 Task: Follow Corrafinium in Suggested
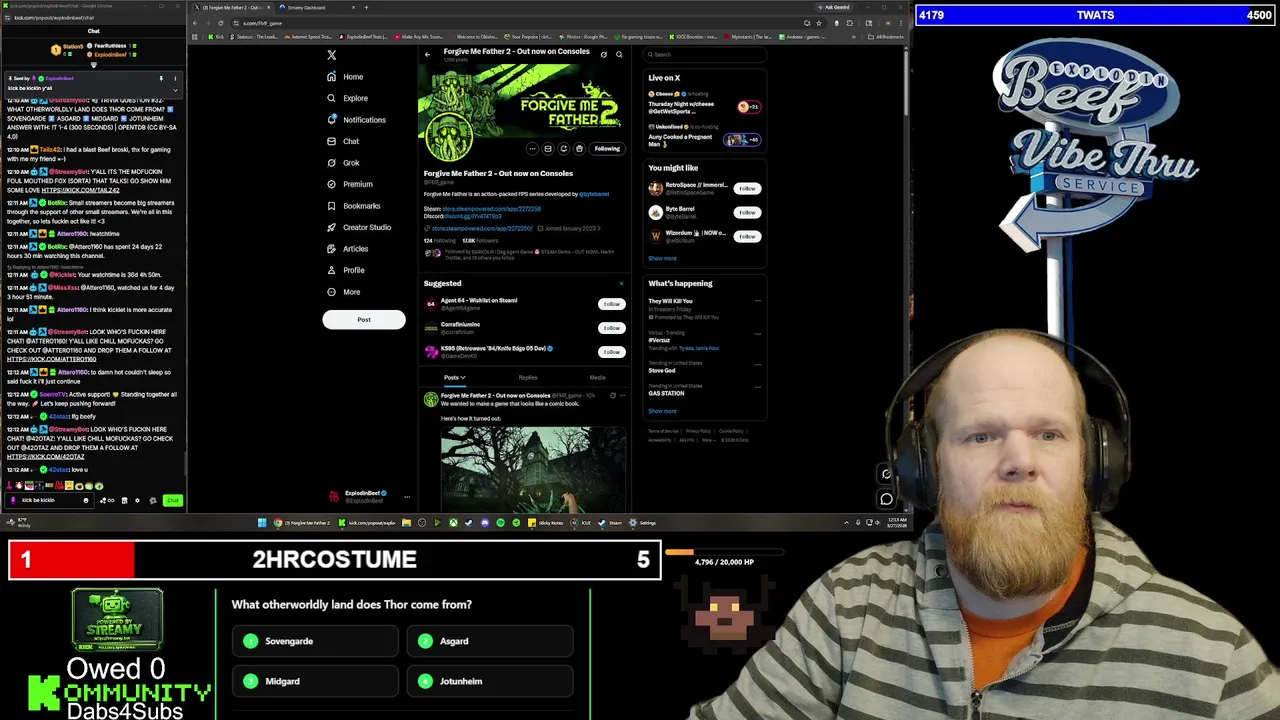click(x=611, y=328)
